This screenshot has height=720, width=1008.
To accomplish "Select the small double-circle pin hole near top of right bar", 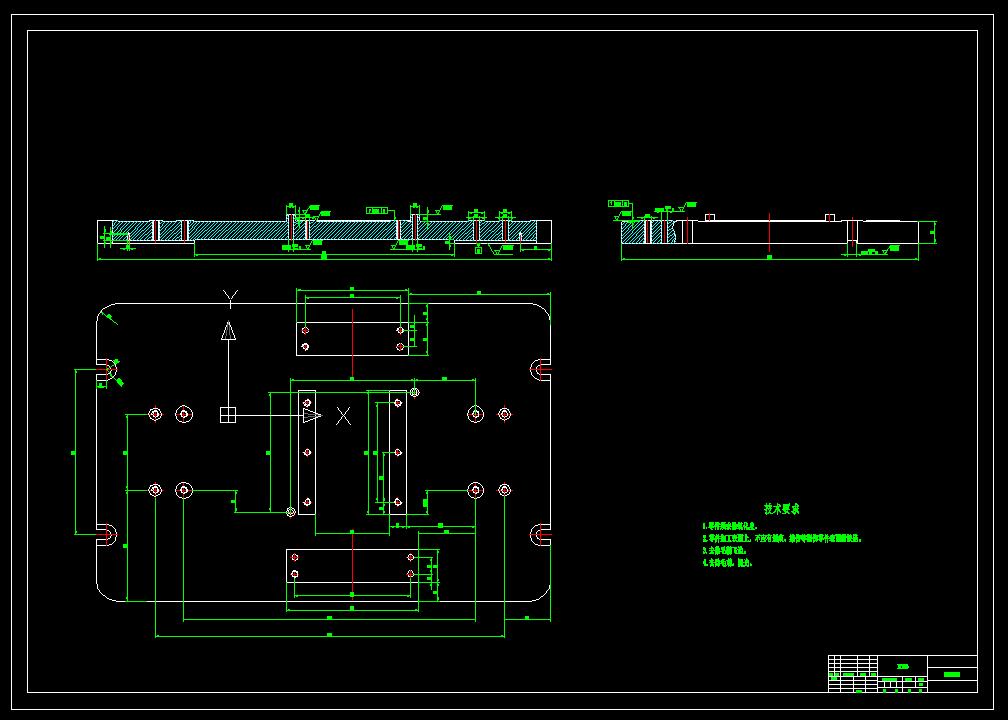I will coord(415,392).
